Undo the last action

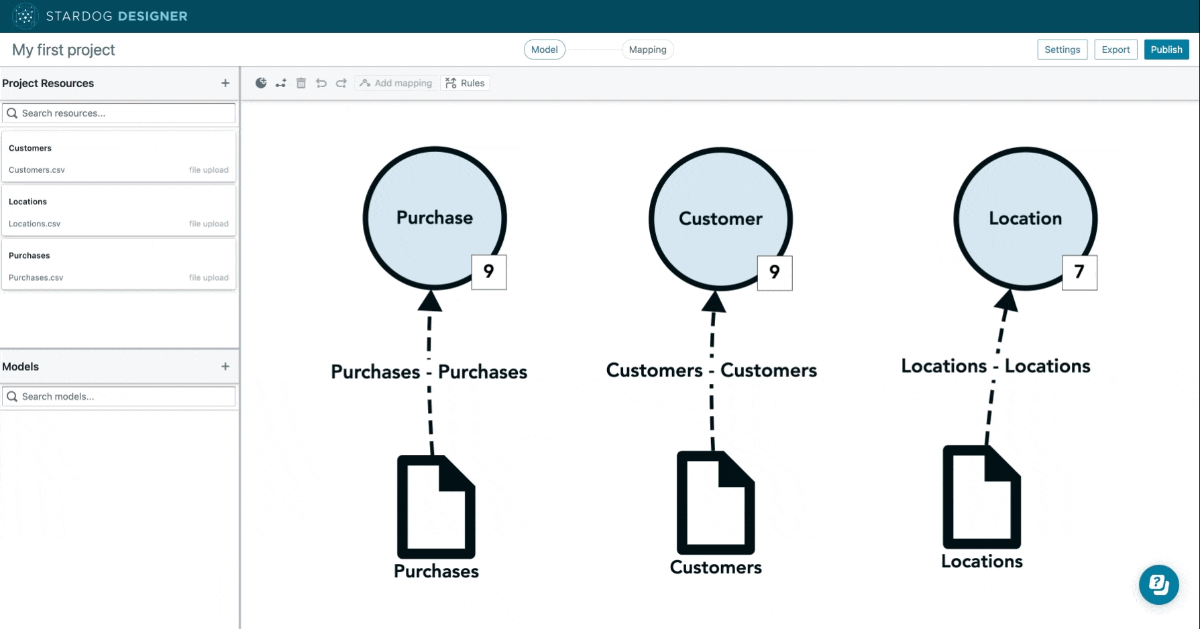[x=321, y=83]
